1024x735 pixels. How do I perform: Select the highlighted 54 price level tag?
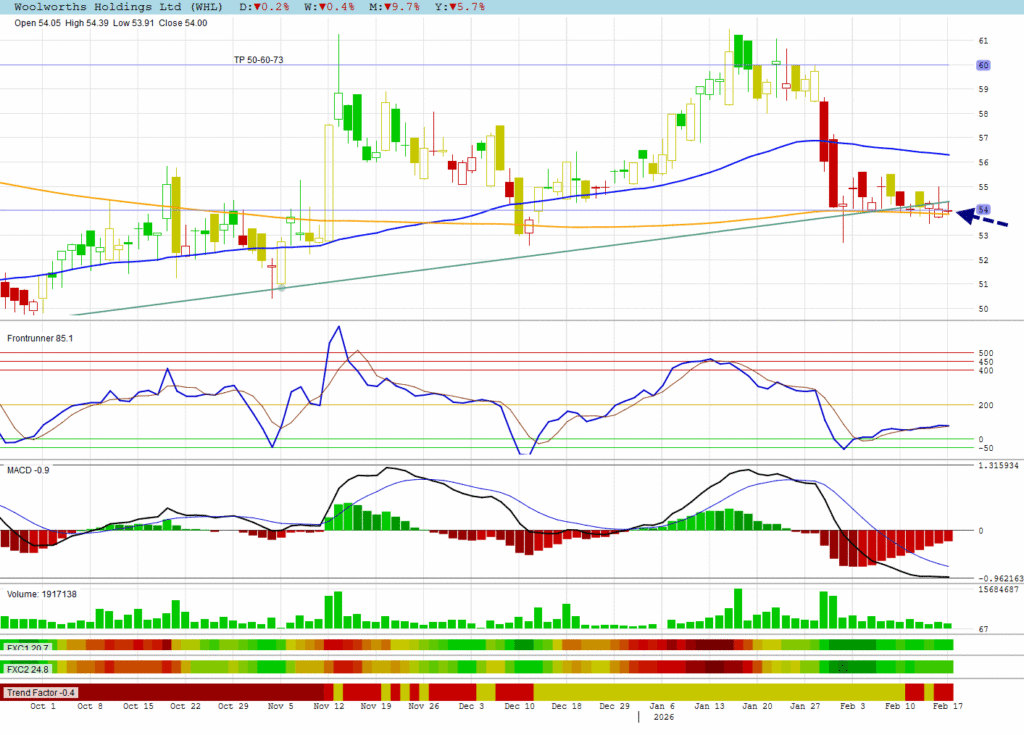click(983, 210)
